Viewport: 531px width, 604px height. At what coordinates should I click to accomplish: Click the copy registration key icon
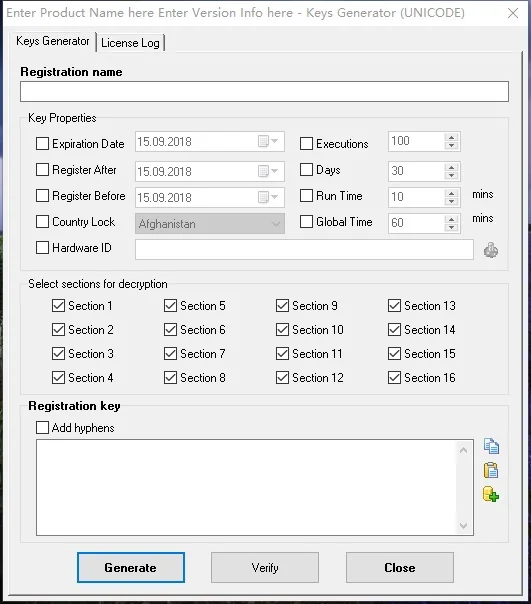[491, 446]
